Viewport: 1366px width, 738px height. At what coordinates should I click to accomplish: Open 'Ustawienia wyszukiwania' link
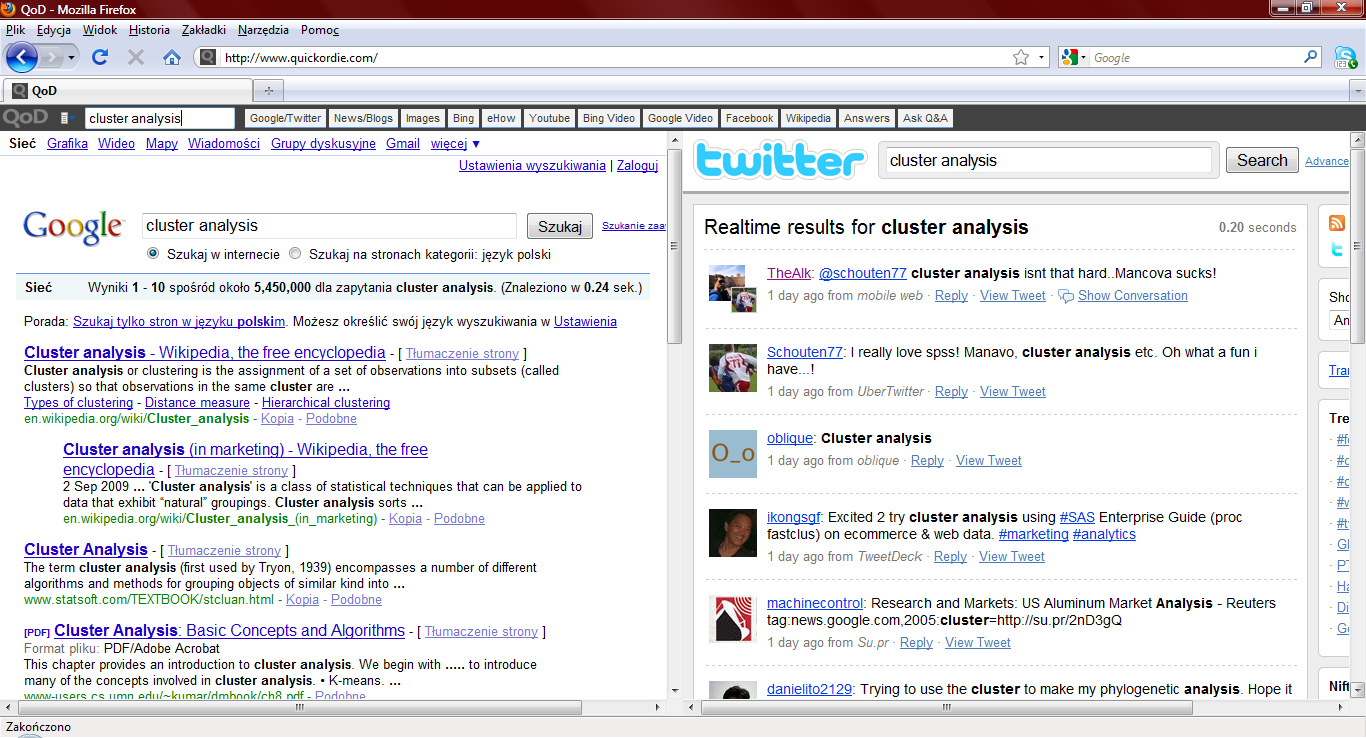point(532,166)
